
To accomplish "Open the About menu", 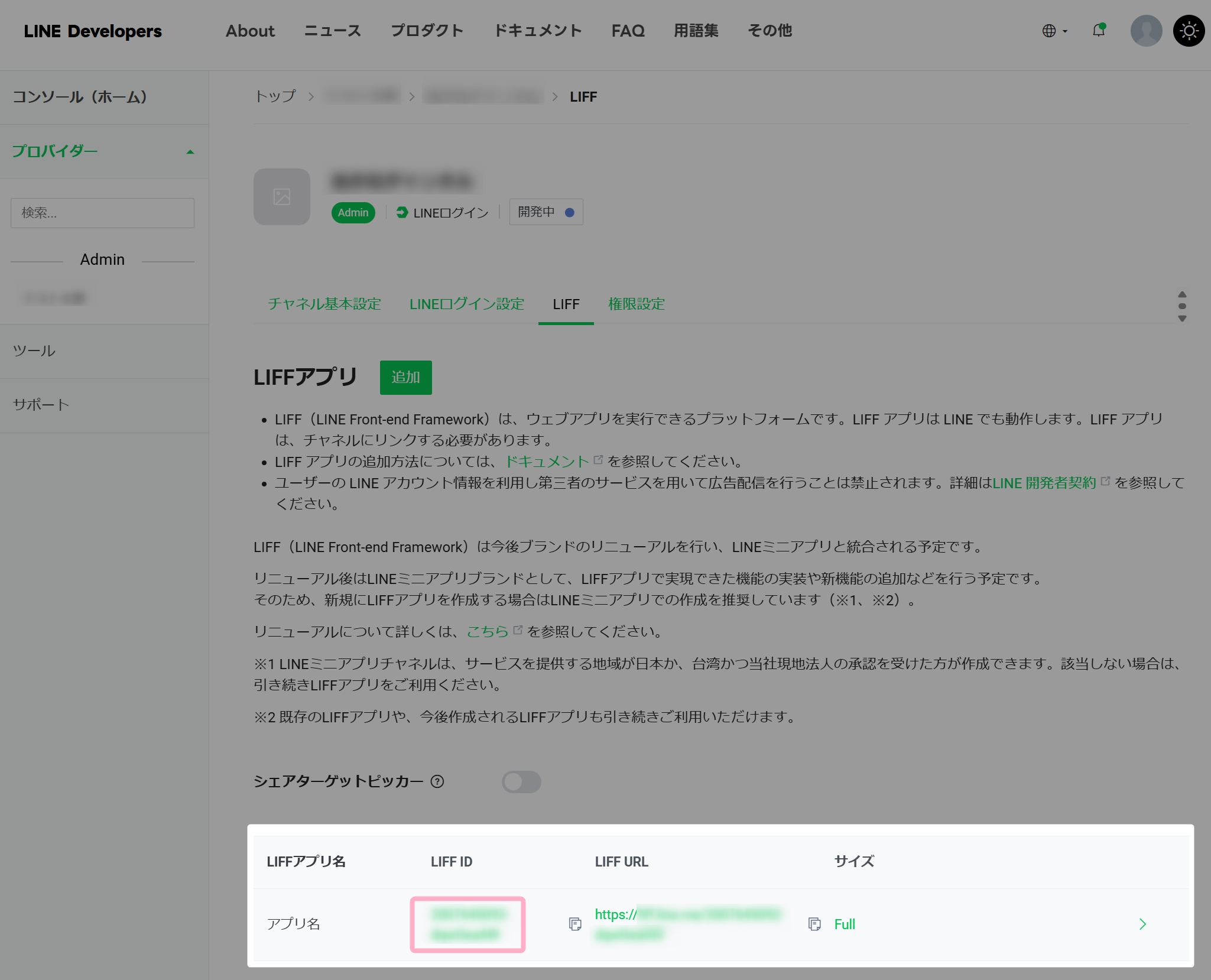I will (x=250, y=31).
